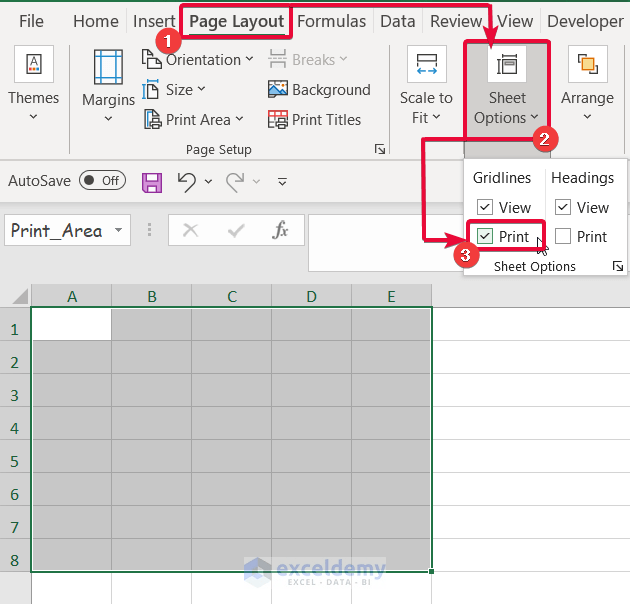This screenshot has width=630, height=604.
Task: Expand the Scale to Fit chevron
Action: point(436,117)
